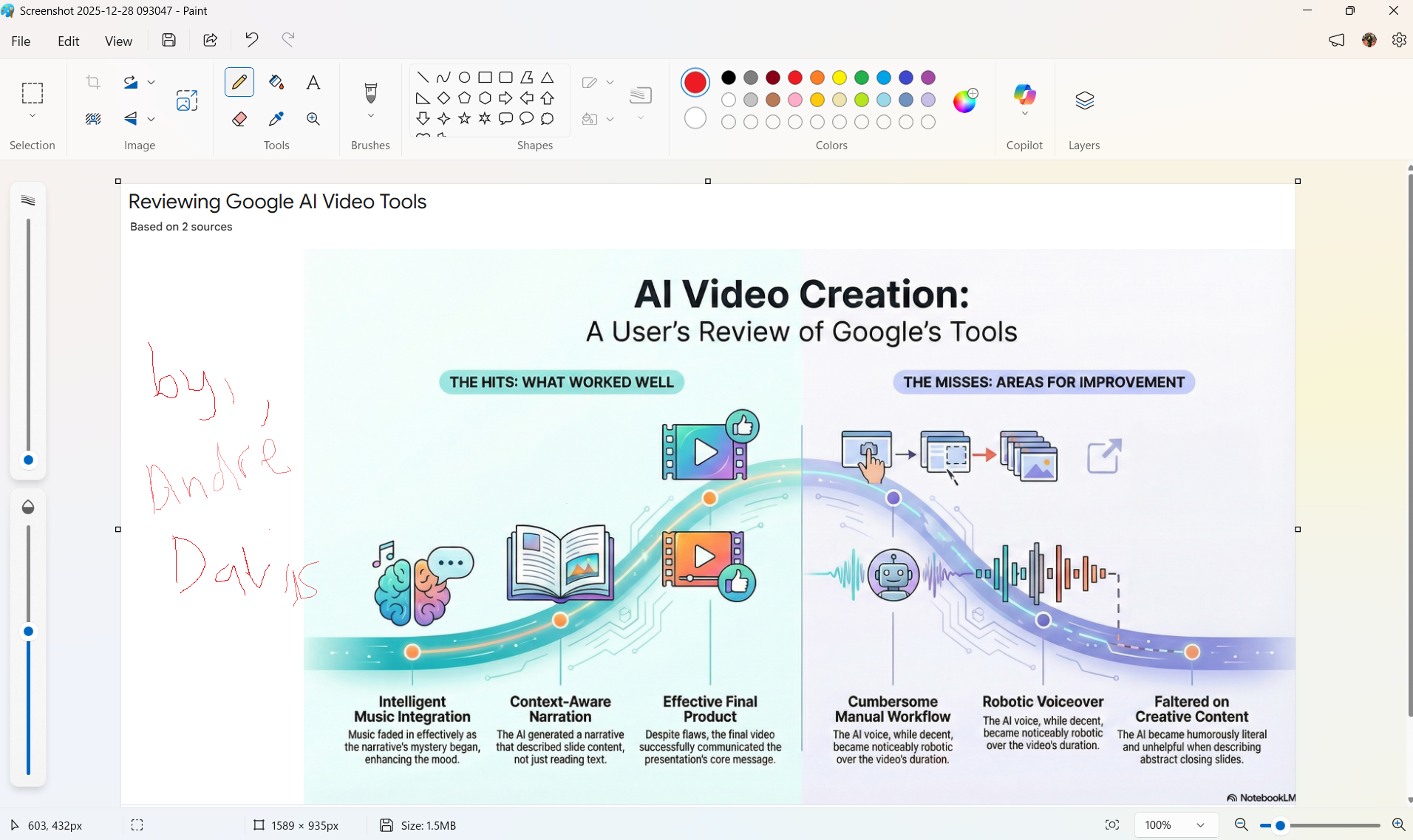Image resolution: width=1413 pixels, height=840 pixels.
Task: Undo the last action
Action: (x=252, y=41)
